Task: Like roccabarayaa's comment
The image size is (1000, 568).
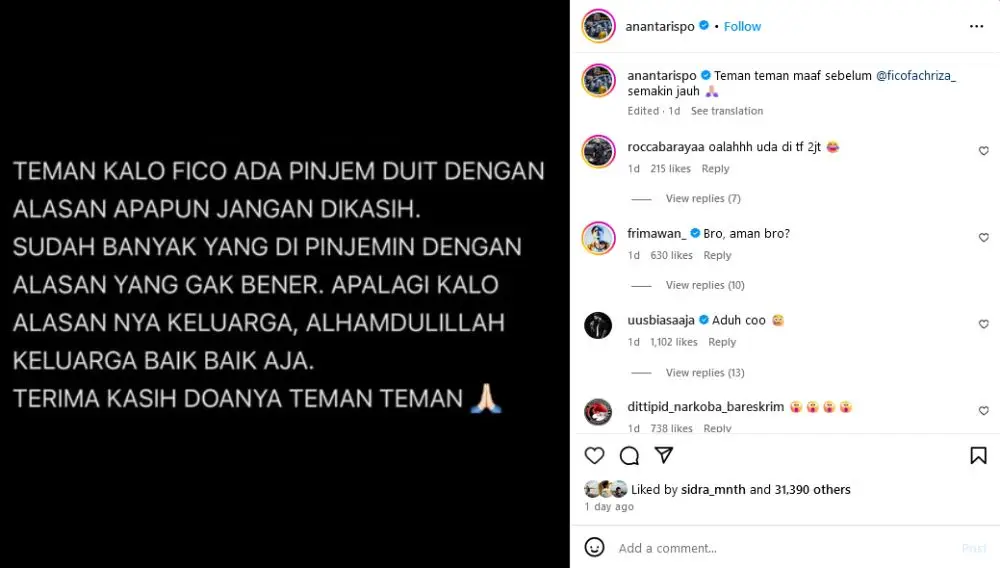Action: tap(983, 151)
